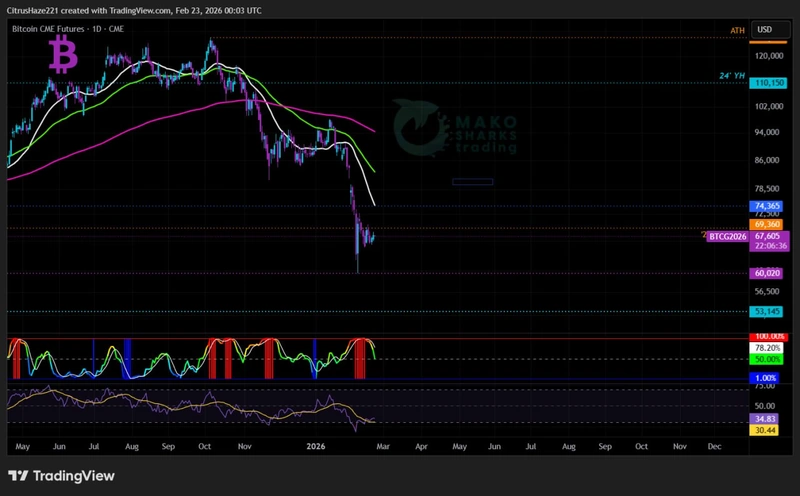
Task: Click the Bitcoin CME Futures chart title
Action: click(66, 29)
